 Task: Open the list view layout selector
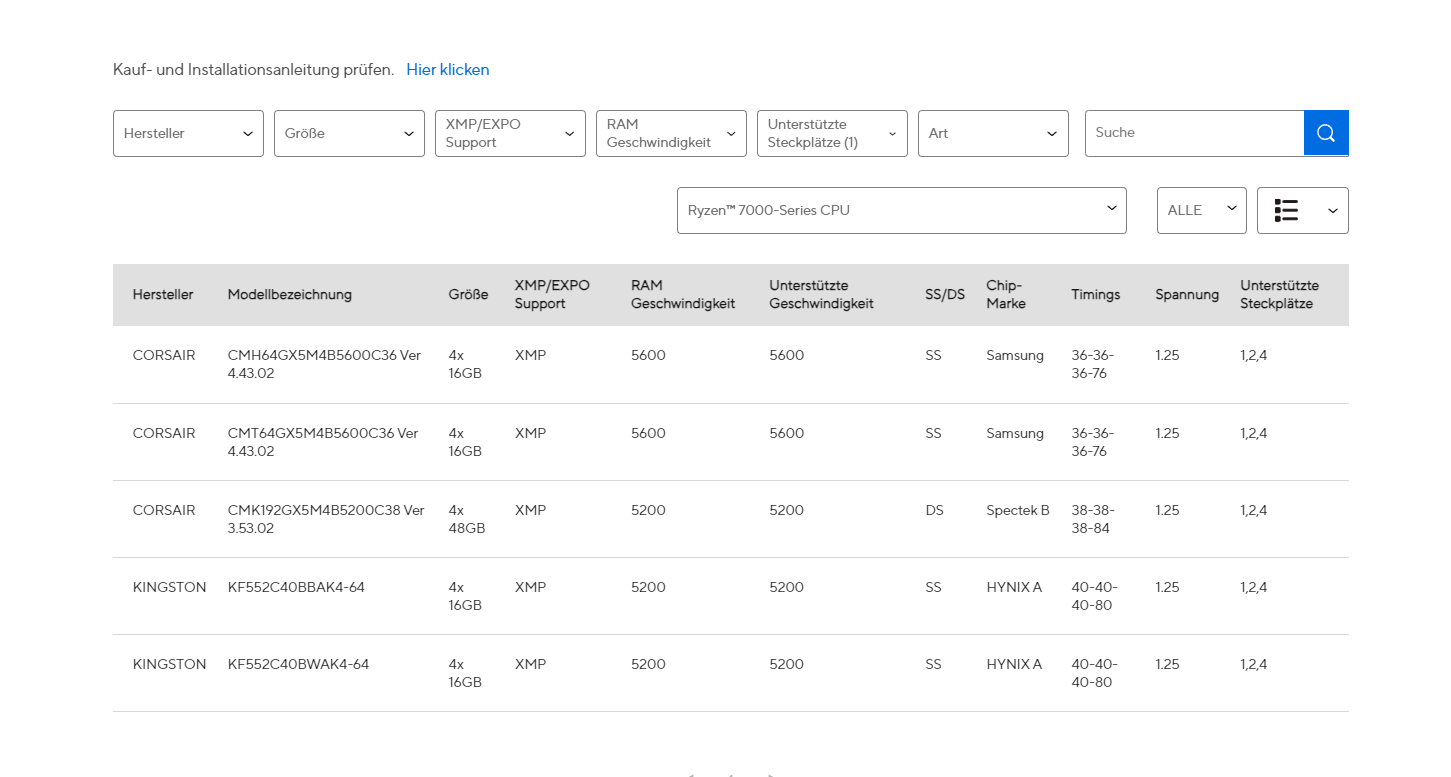point(1302,211)
